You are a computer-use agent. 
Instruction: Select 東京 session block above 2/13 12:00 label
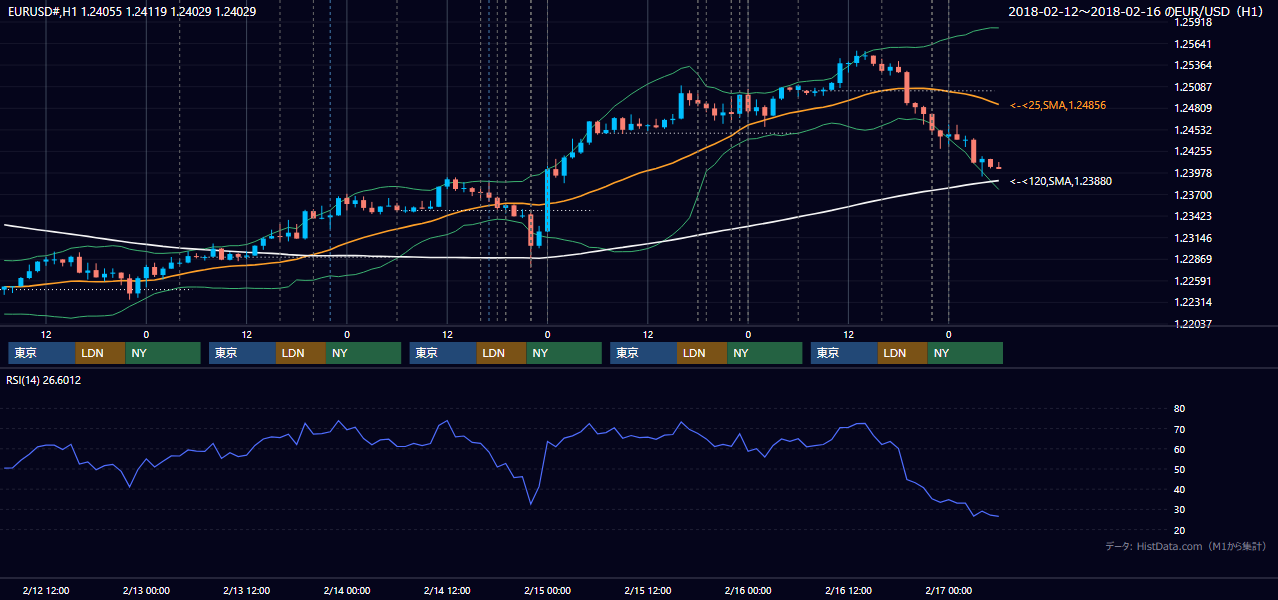tap(242, 353)
